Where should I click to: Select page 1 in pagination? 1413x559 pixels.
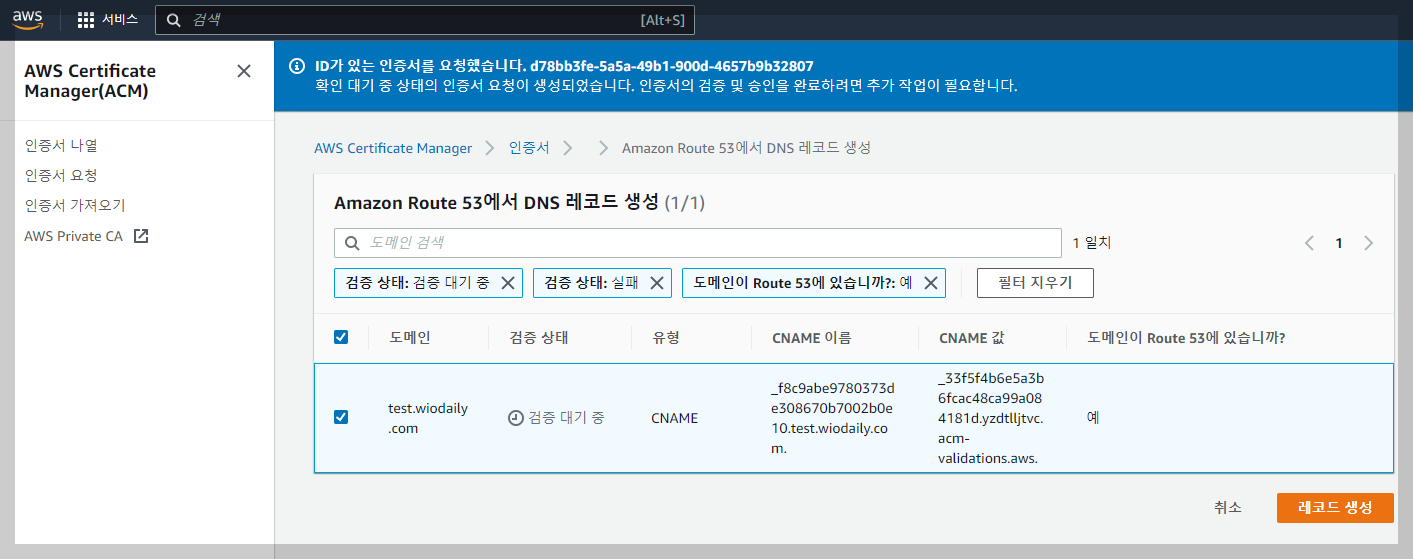[x=1339, y=243]
